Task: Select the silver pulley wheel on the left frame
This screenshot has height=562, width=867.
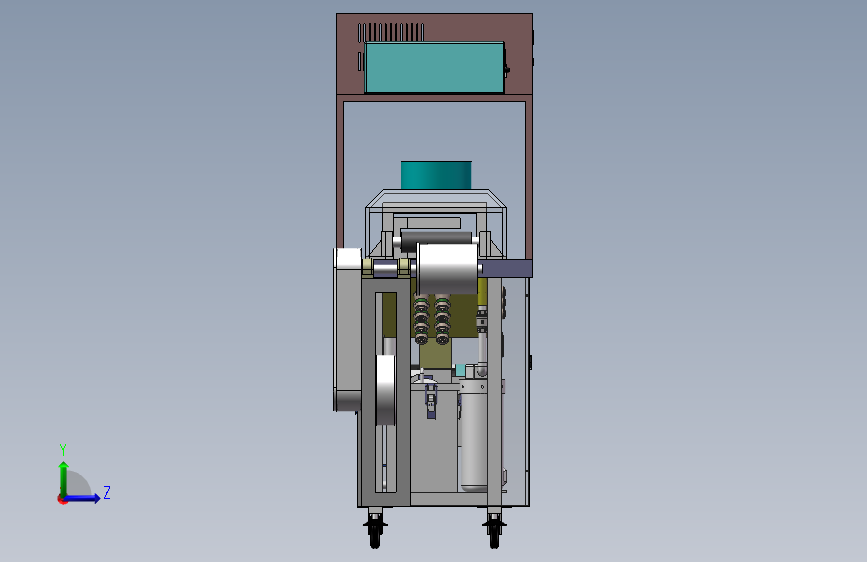Action: click(385, 391)
